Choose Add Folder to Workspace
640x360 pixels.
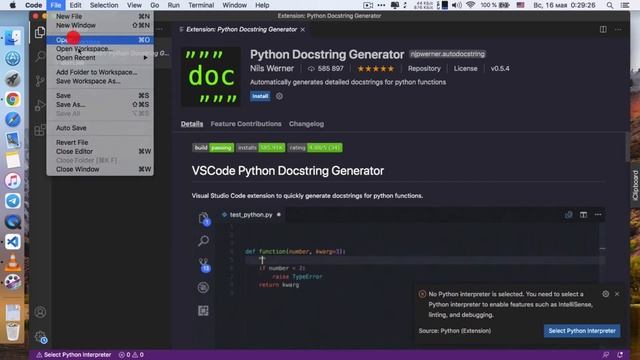click(100, 72)
